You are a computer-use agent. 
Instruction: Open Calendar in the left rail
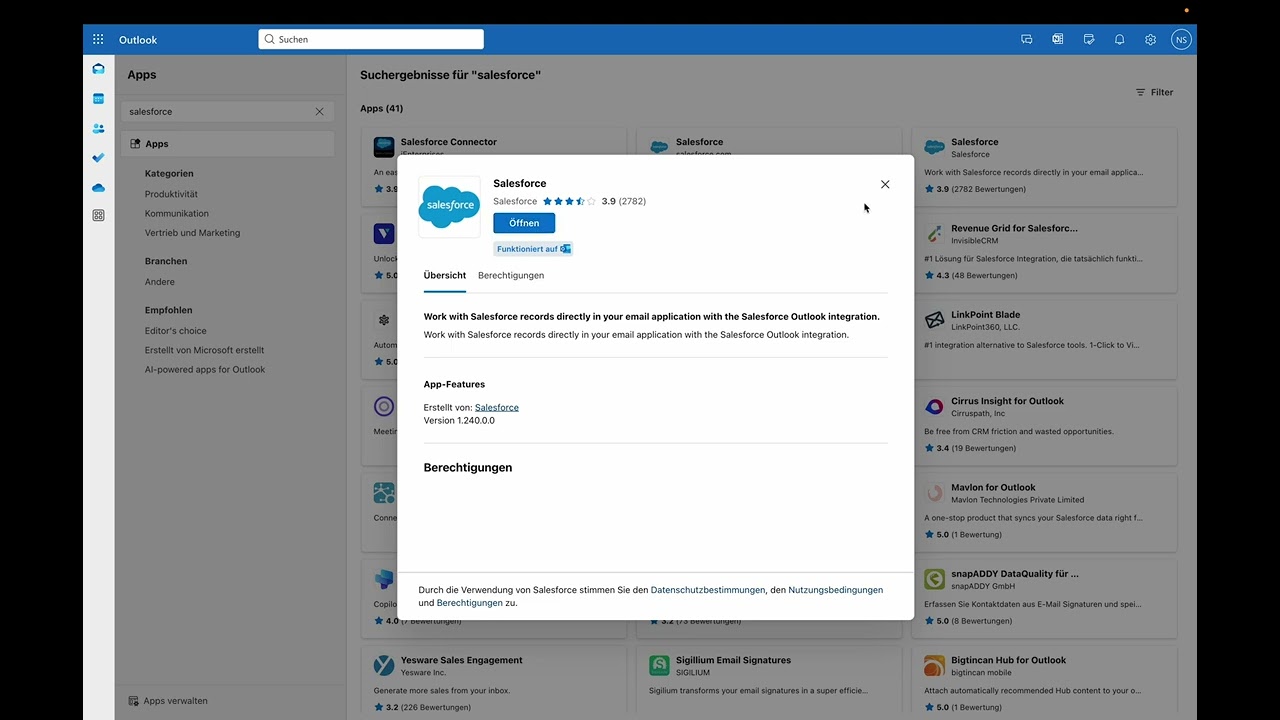pyautogui.click(x=98, y=98)
